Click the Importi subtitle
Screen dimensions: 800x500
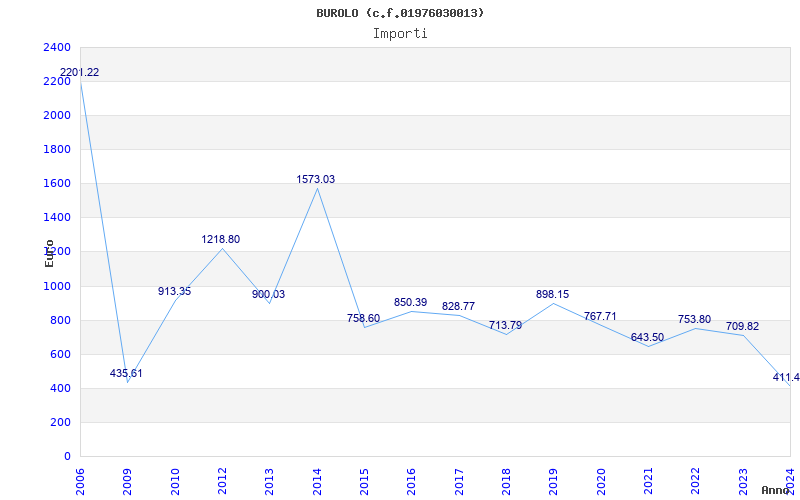pyautogui.click(x=400, y=34)
